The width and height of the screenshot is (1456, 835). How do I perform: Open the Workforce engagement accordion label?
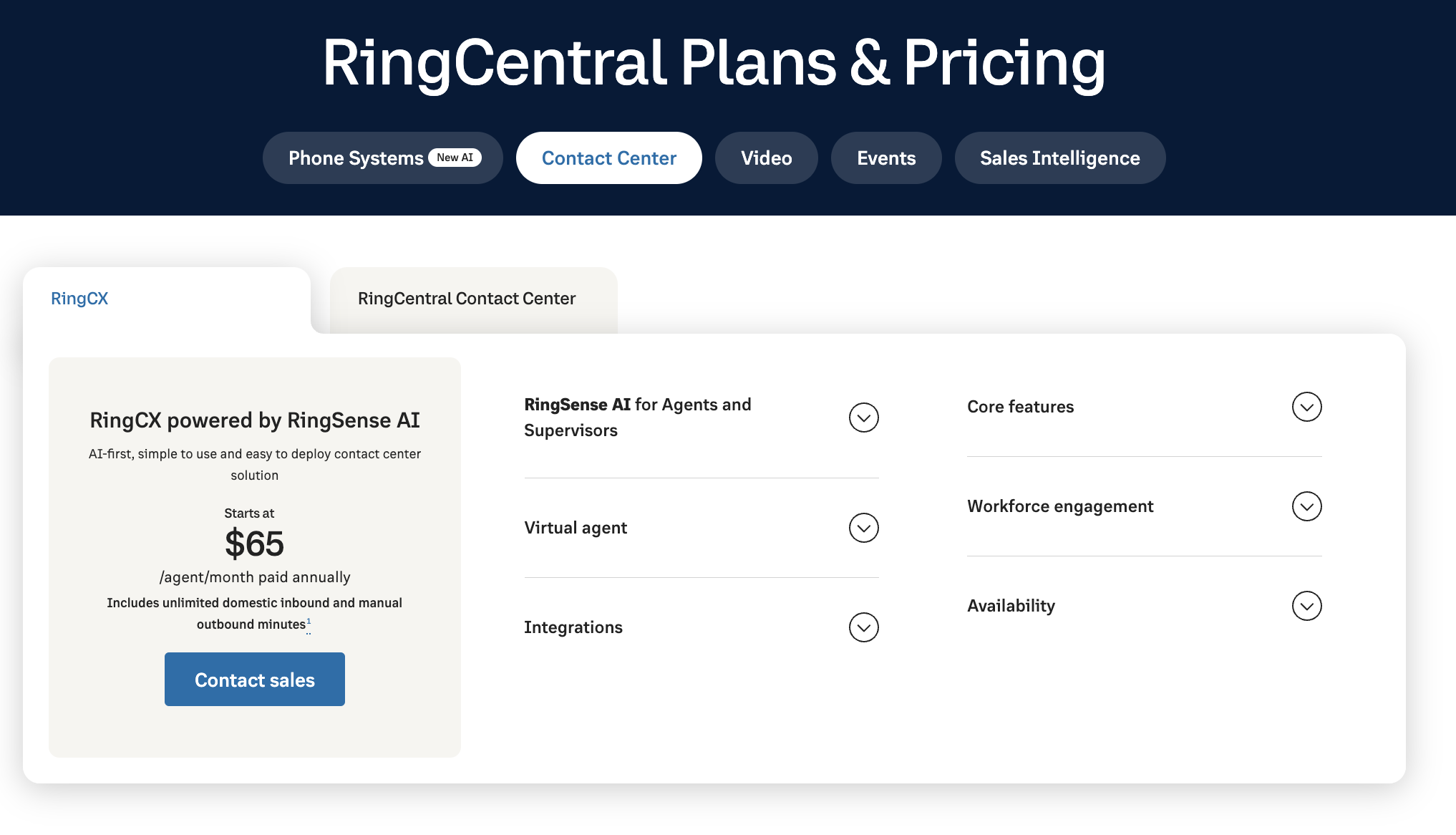pos(1060,506)
